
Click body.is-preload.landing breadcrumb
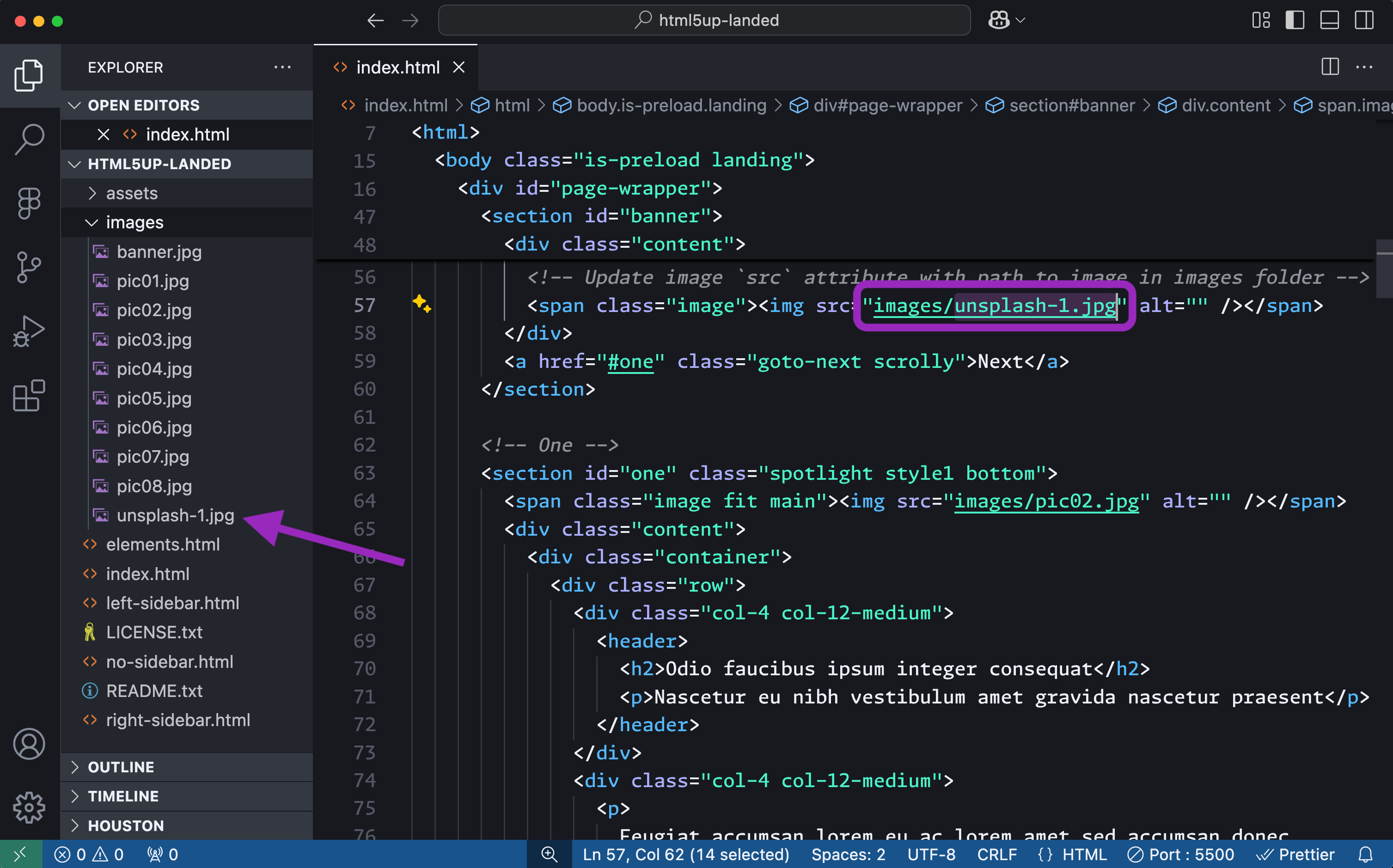660,105
